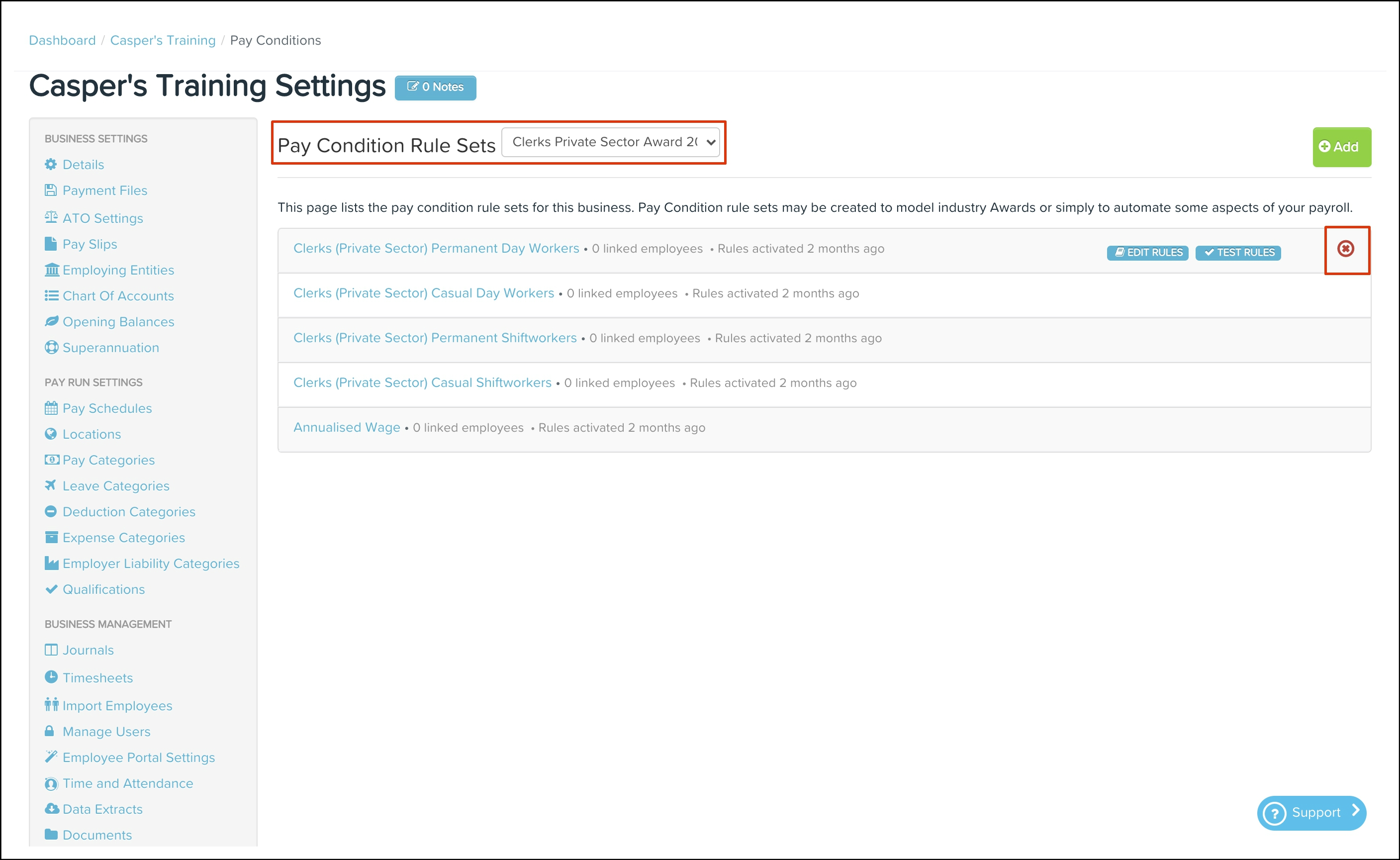The width and height of the screenshot is (1400, 860).
Task: Click the cloud download icon for Data Extracts
Action: (51, 808)
